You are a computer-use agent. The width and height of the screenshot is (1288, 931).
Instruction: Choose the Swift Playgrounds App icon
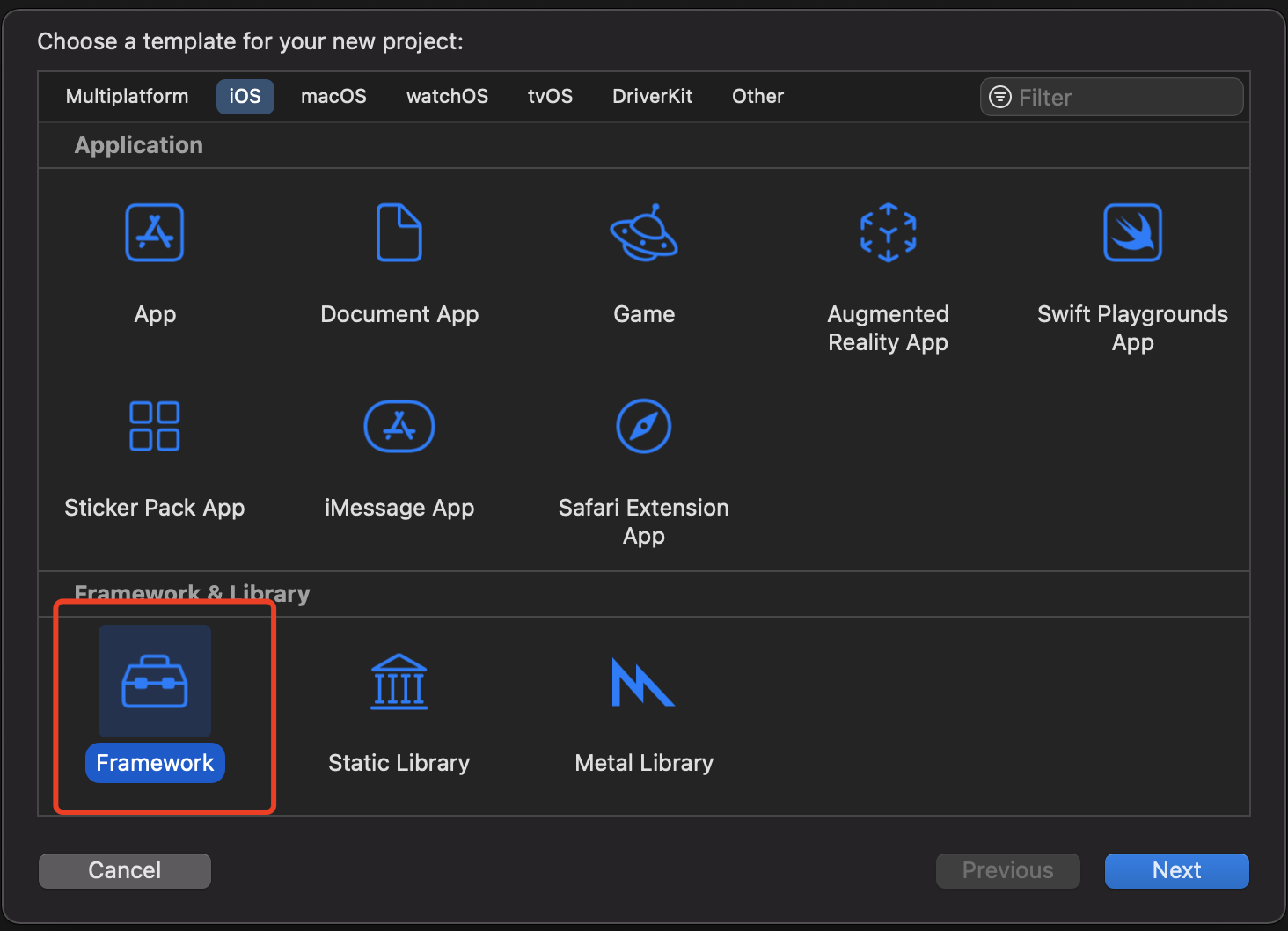click(1133, 233)
